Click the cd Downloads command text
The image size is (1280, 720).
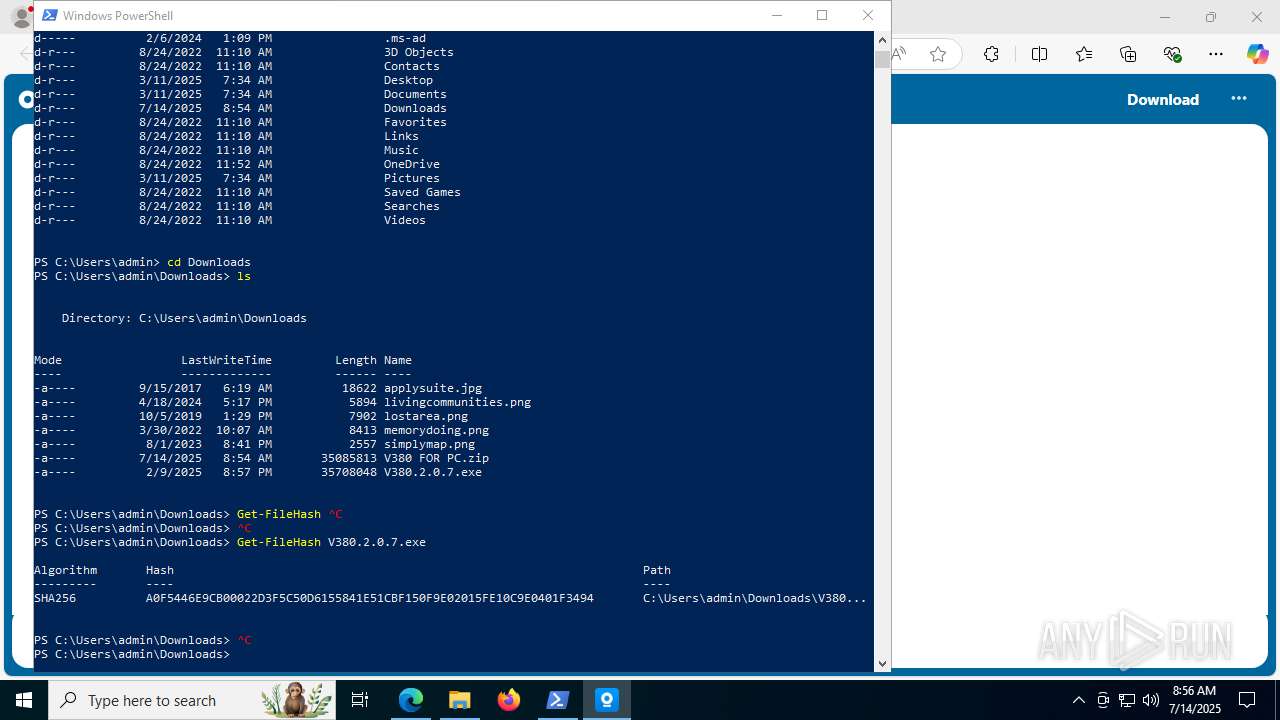click(x=209, y=262)
